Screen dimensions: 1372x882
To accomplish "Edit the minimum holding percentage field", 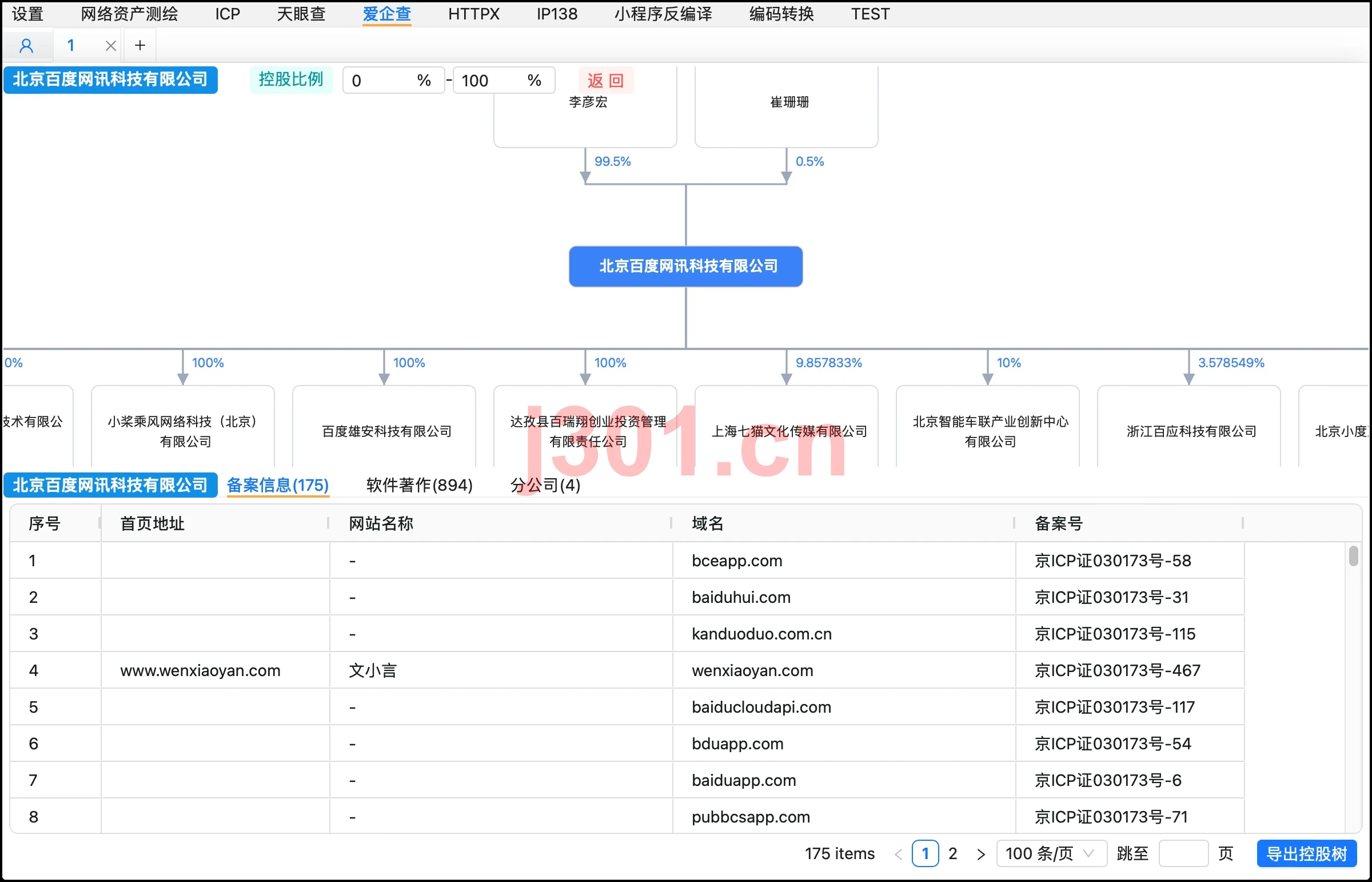I will click(393, 80).
